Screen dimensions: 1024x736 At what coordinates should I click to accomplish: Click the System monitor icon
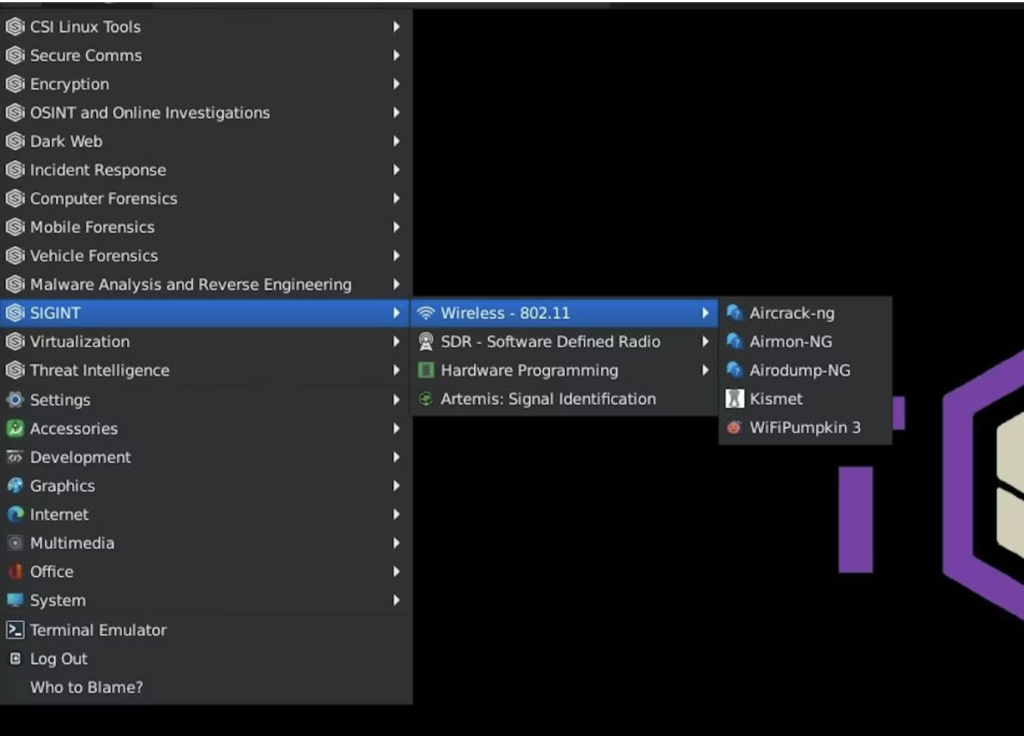click(15, 600)
